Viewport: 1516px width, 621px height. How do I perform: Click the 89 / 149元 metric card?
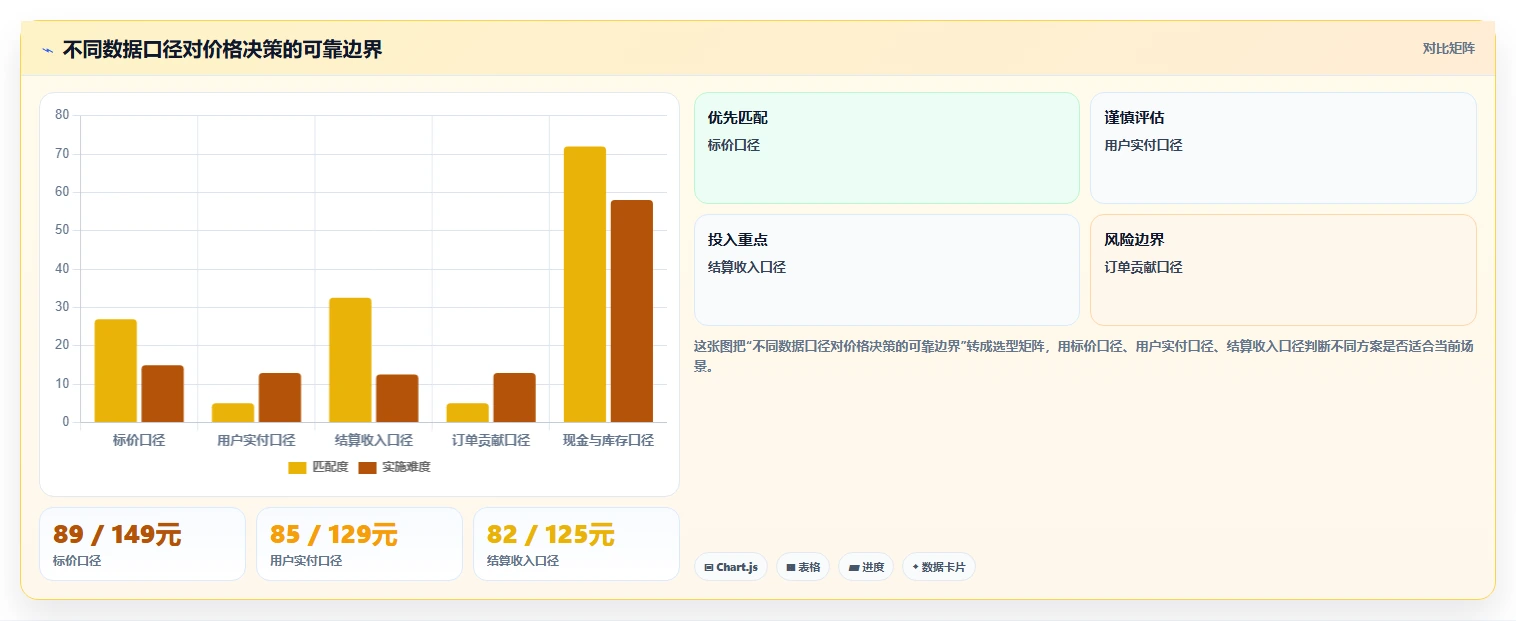click(142, 544)
